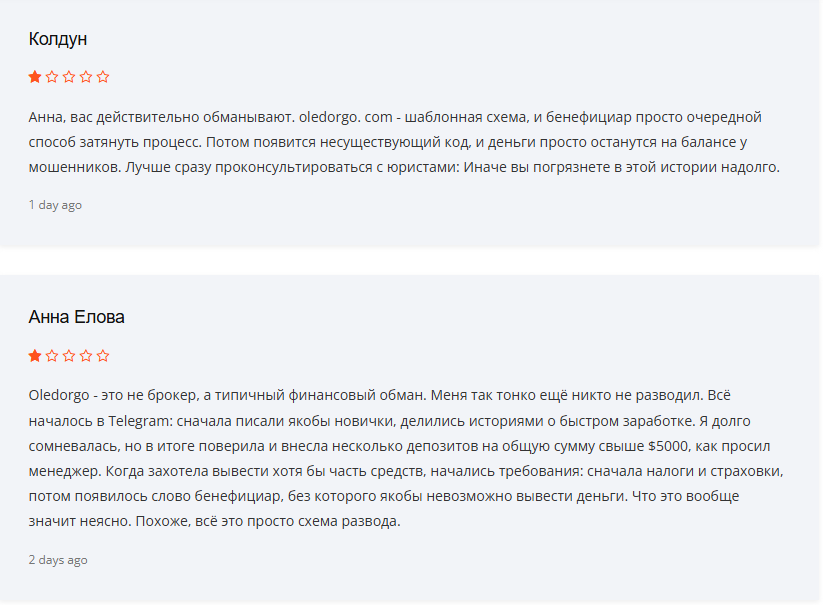Click the fifth star in Анна Елова's rating

tap(103, 356)
